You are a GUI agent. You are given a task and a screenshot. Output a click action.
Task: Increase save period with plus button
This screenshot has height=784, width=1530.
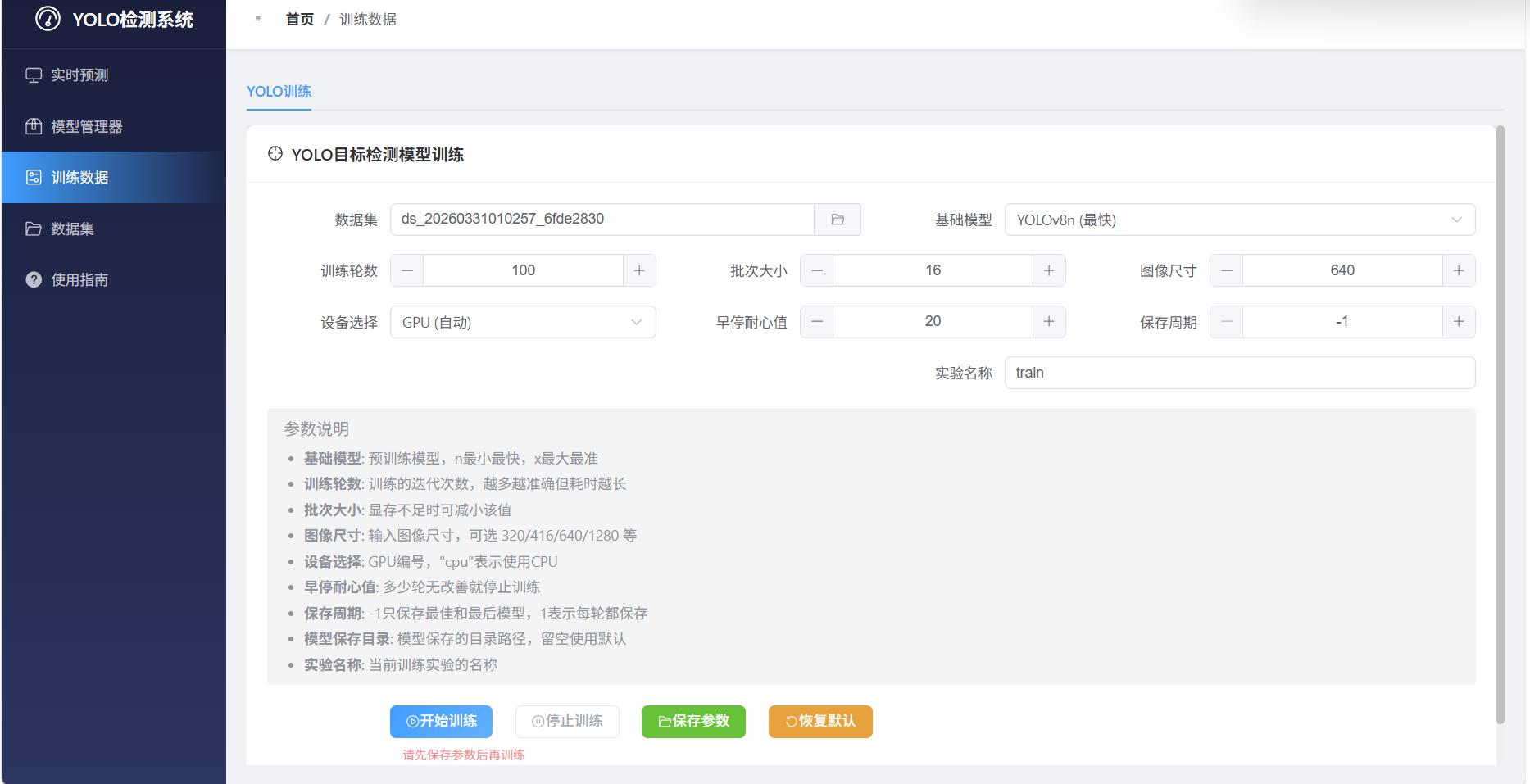coord(1458,322)
